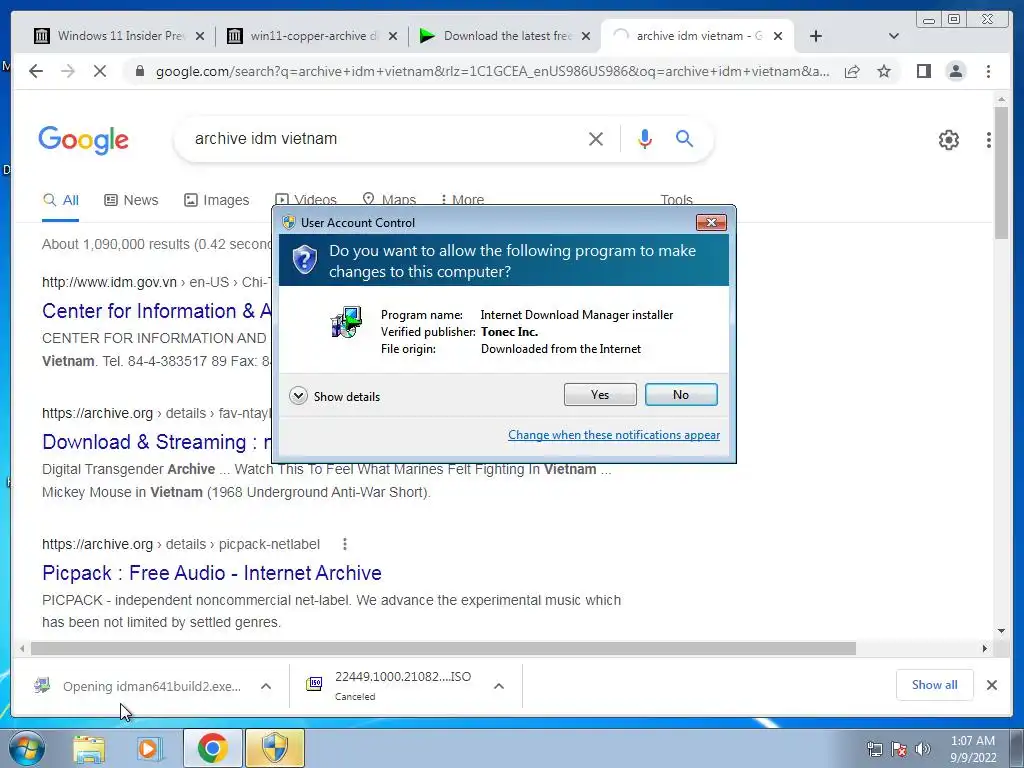
Task: Open 'Picpack : Free Audio - Internet Archive' result
Action: click(x=212, y=573)
